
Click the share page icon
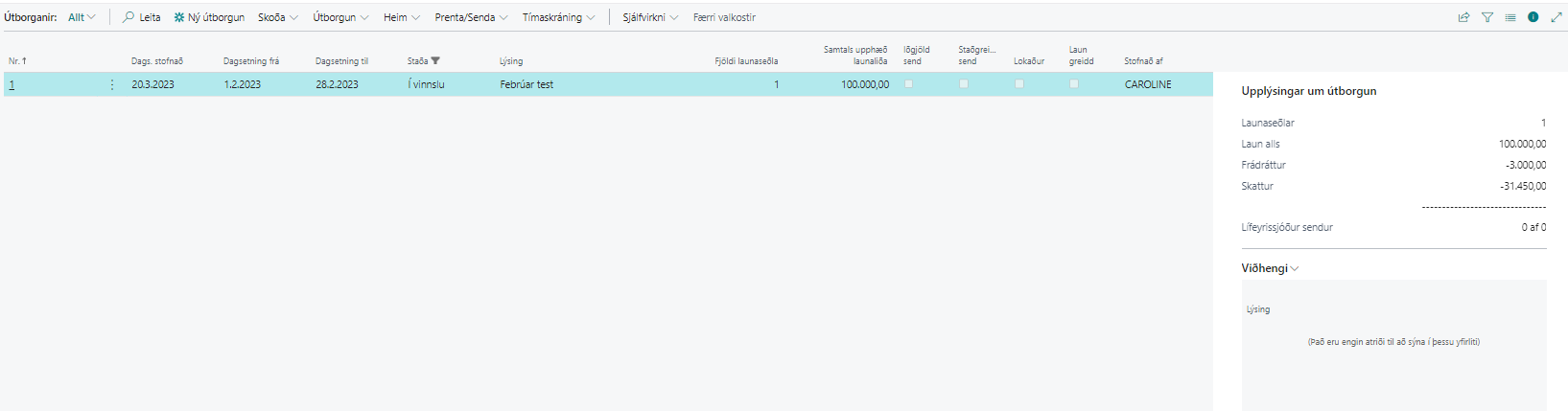point(1463,17)
